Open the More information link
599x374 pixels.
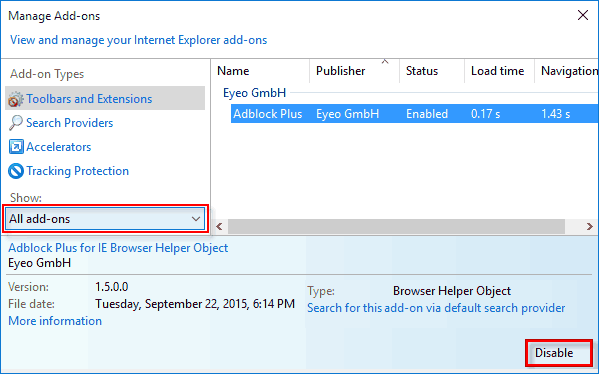[55, 321]
